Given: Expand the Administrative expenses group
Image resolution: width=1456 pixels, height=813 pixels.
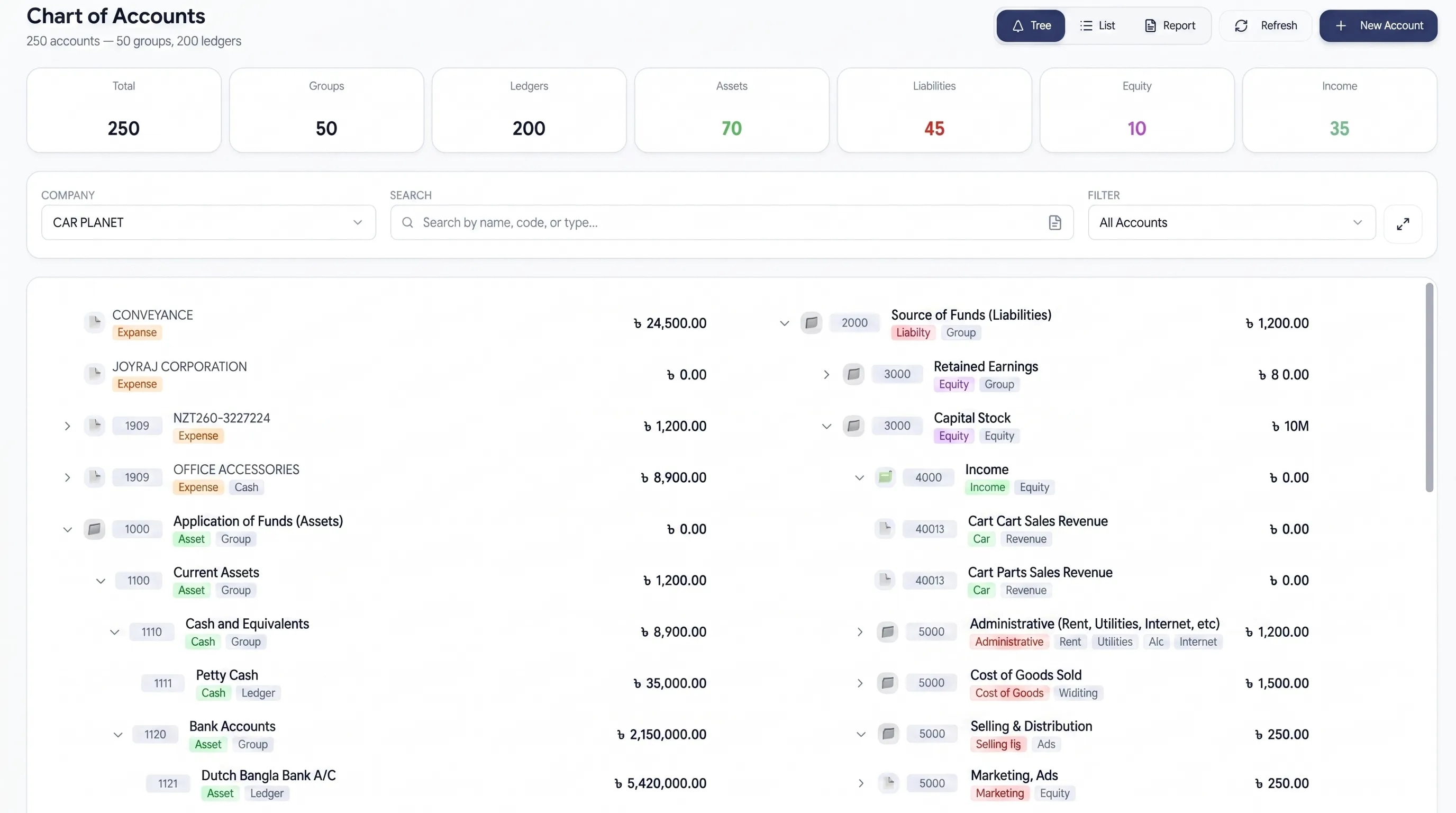Looking at the screenshot, I should point(860,632).
